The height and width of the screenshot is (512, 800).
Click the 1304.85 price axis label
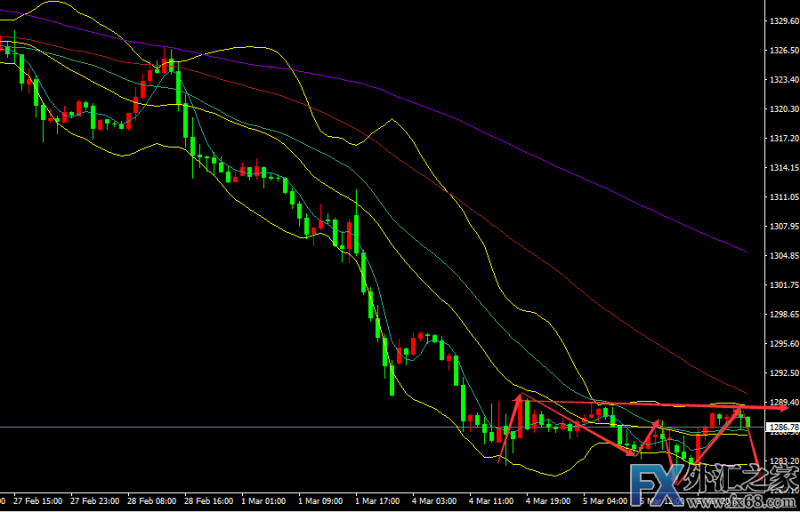[785, 255]
